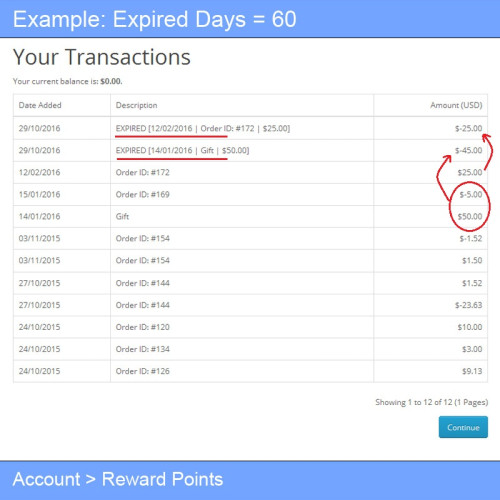Click the $-25.00 amount in first row
Image resolution: width=500 pixels, height=500 pixels.
(x=469, y=128)
